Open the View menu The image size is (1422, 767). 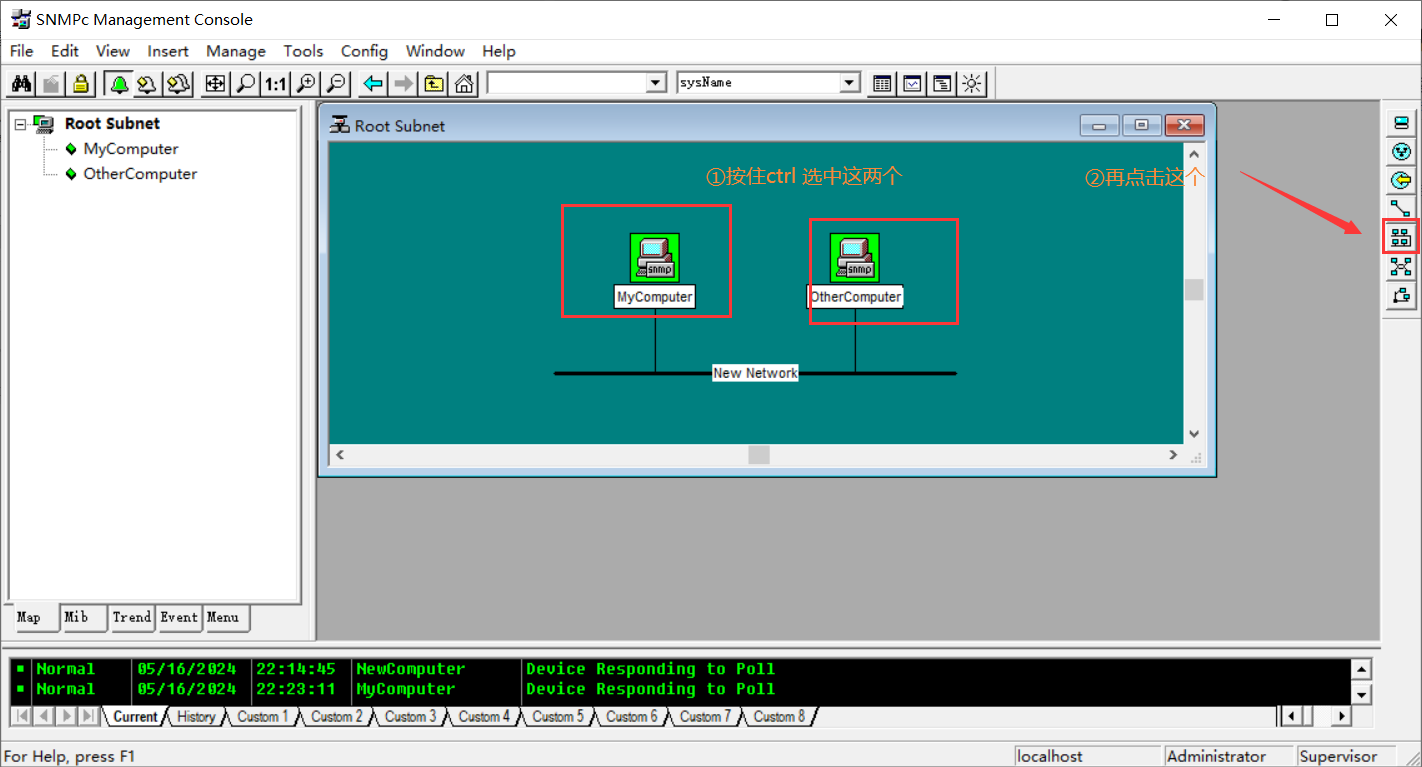coord(113,51)
